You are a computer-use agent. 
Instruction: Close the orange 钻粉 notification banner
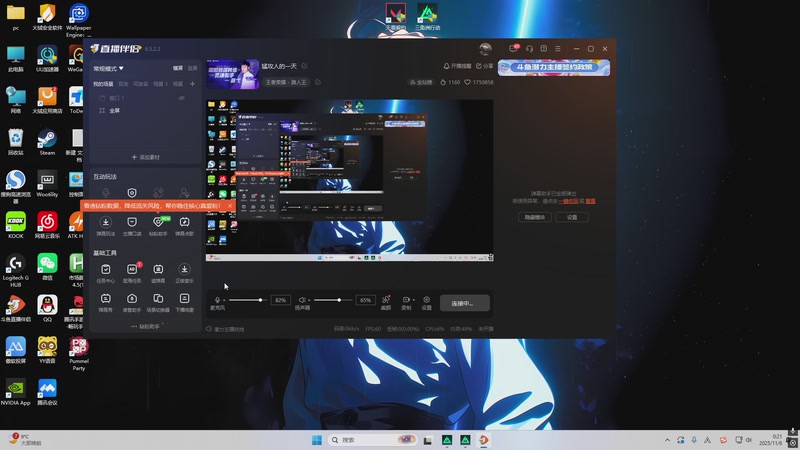[x=230, y=206]
